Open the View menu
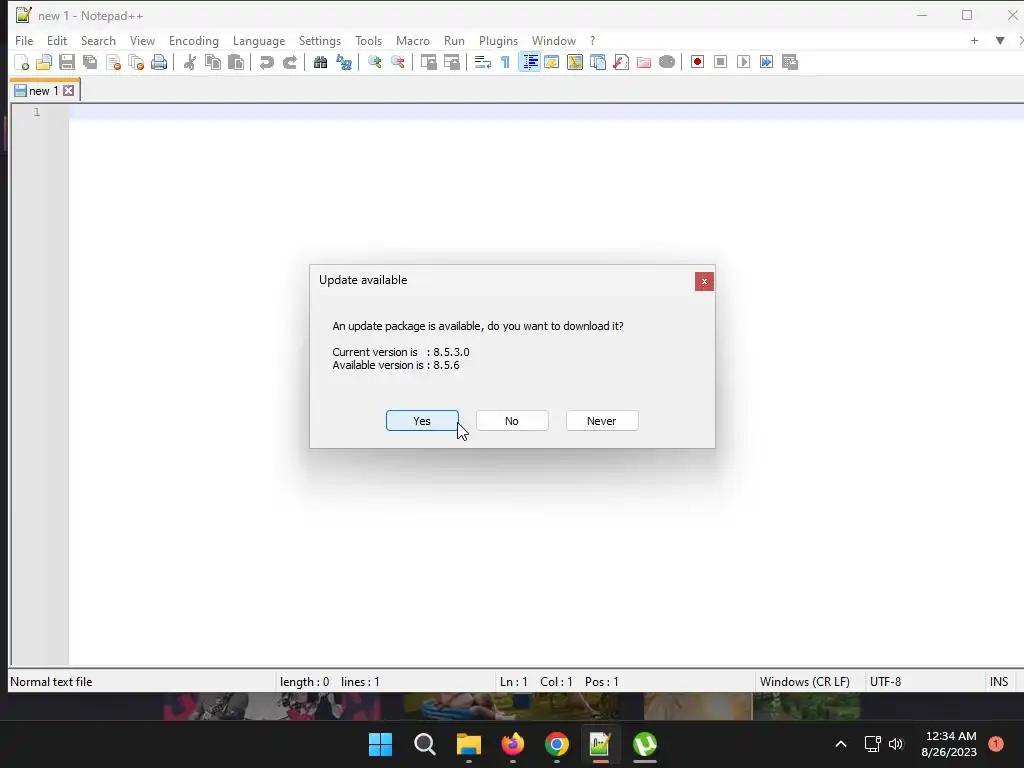1024x768 pixels. coord(142,40)
